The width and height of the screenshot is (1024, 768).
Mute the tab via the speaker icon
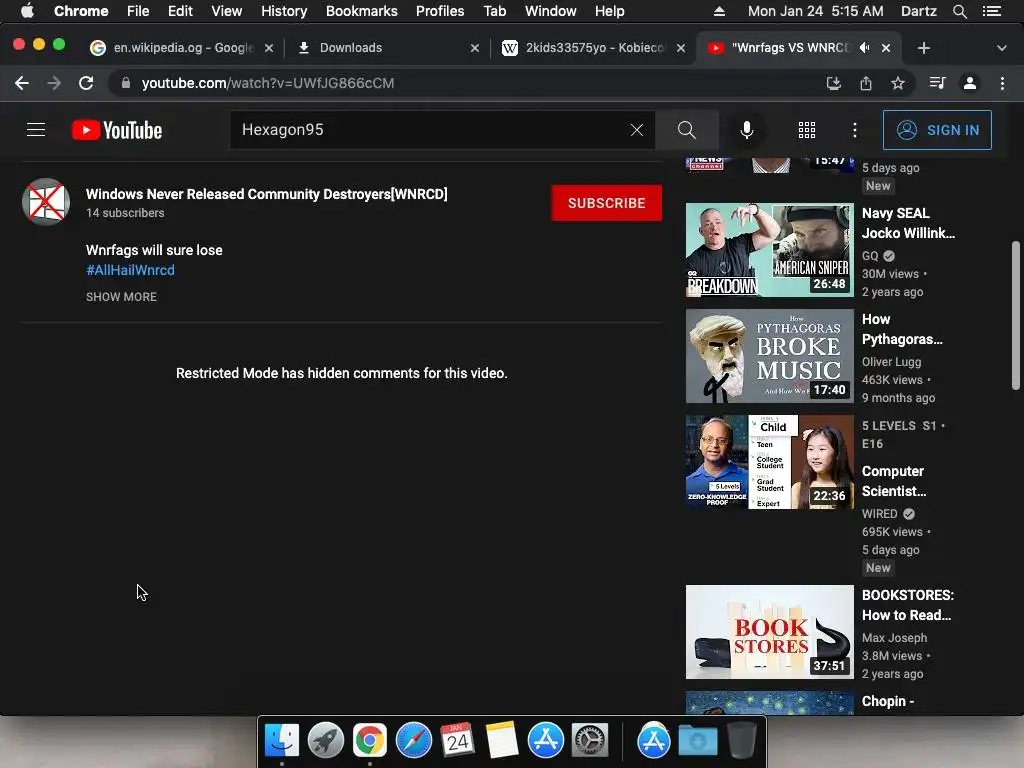(865, 48)
